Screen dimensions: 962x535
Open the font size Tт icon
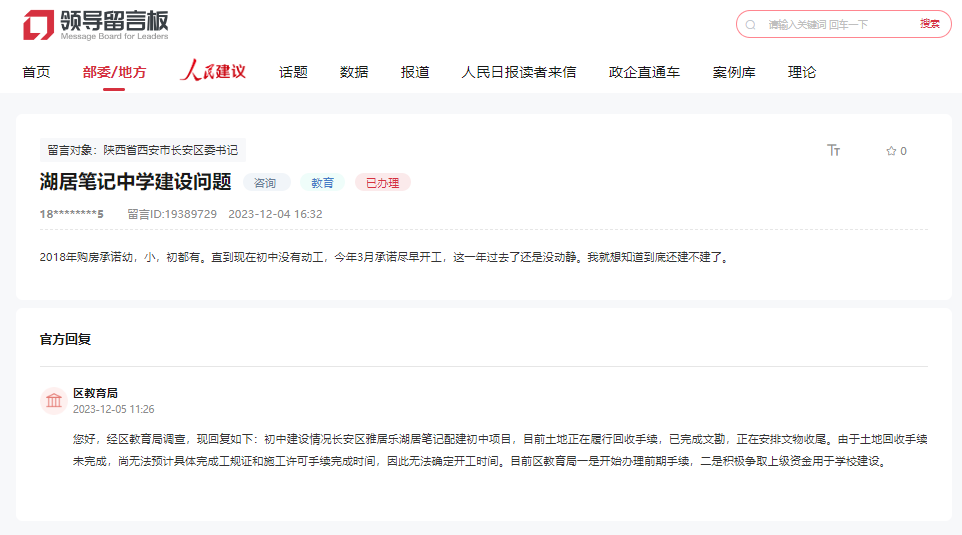833,150
